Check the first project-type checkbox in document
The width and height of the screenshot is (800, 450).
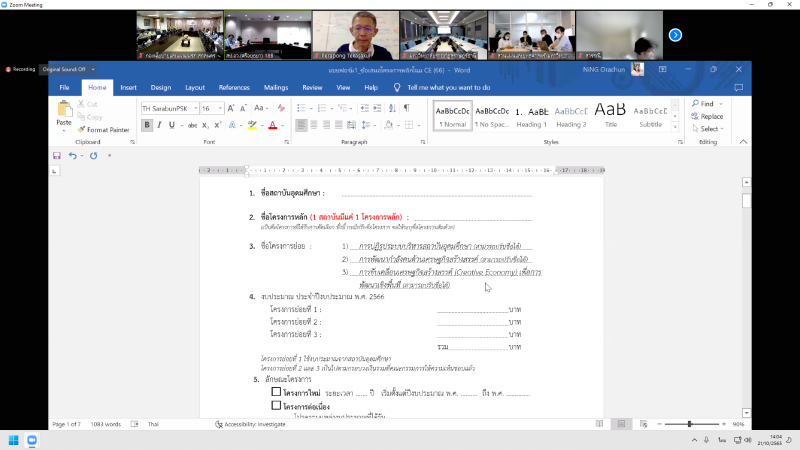click(x=276, y=393)
